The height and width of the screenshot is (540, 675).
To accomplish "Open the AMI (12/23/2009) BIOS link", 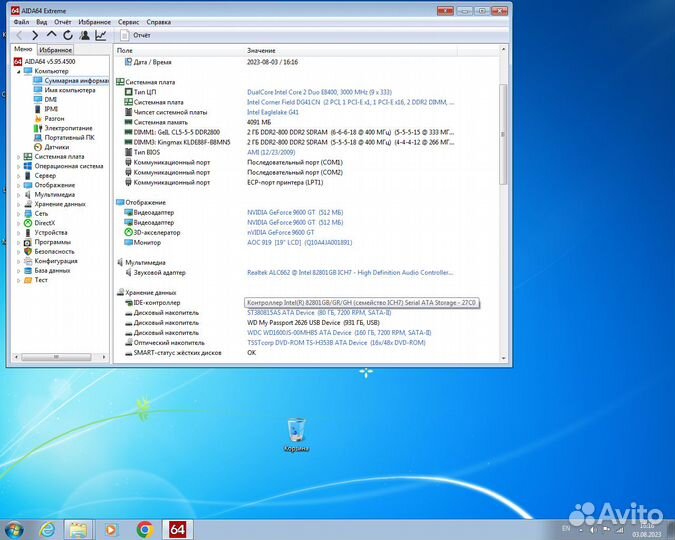I will pos(271,152).
